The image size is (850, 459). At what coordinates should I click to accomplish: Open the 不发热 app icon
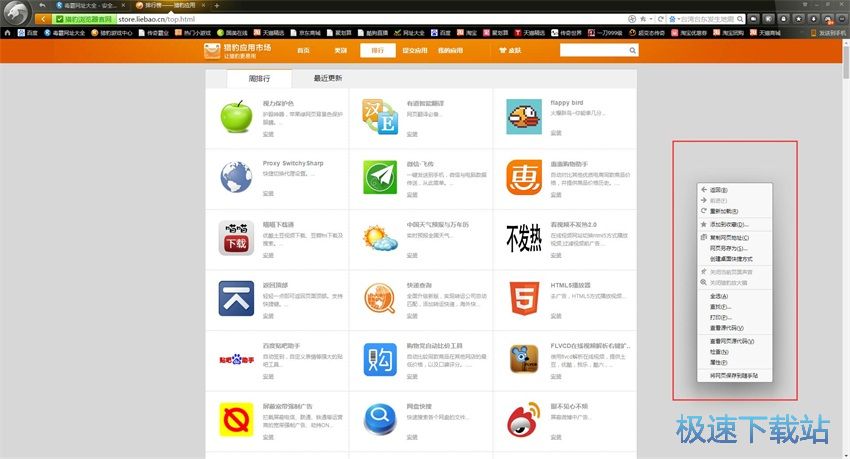524,238
